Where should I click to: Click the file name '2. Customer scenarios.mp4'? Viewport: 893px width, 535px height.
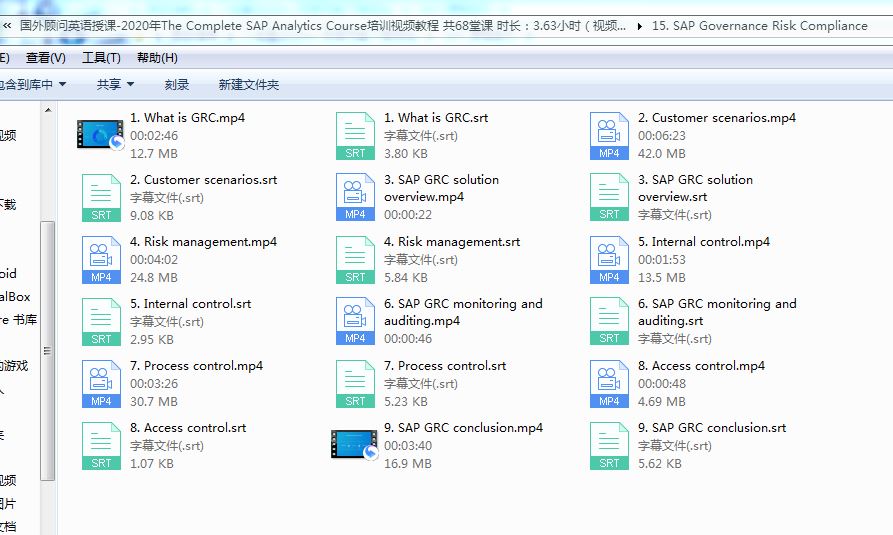point(717,118)
